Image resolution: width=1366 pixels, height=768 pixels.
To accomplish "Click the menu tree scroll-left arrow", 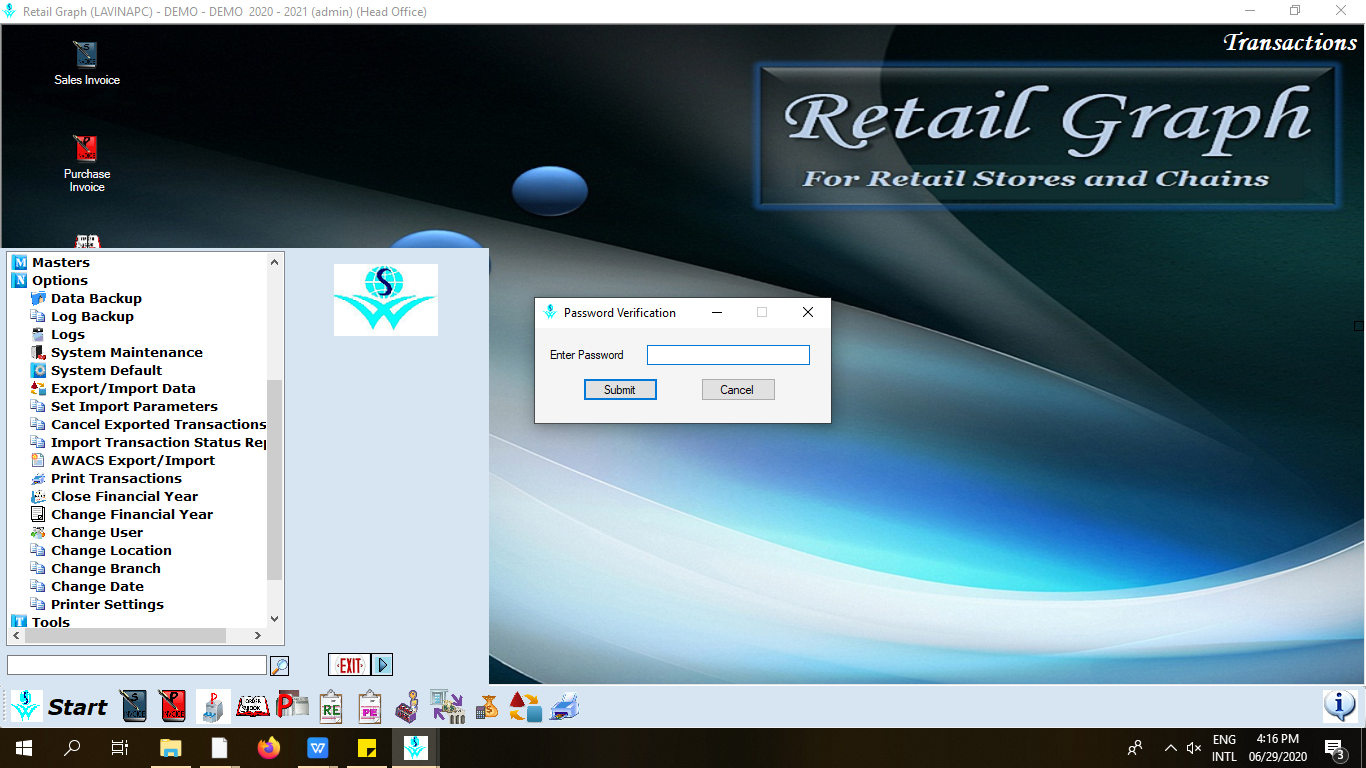I will pyautogui.click(x=17, y=636).
